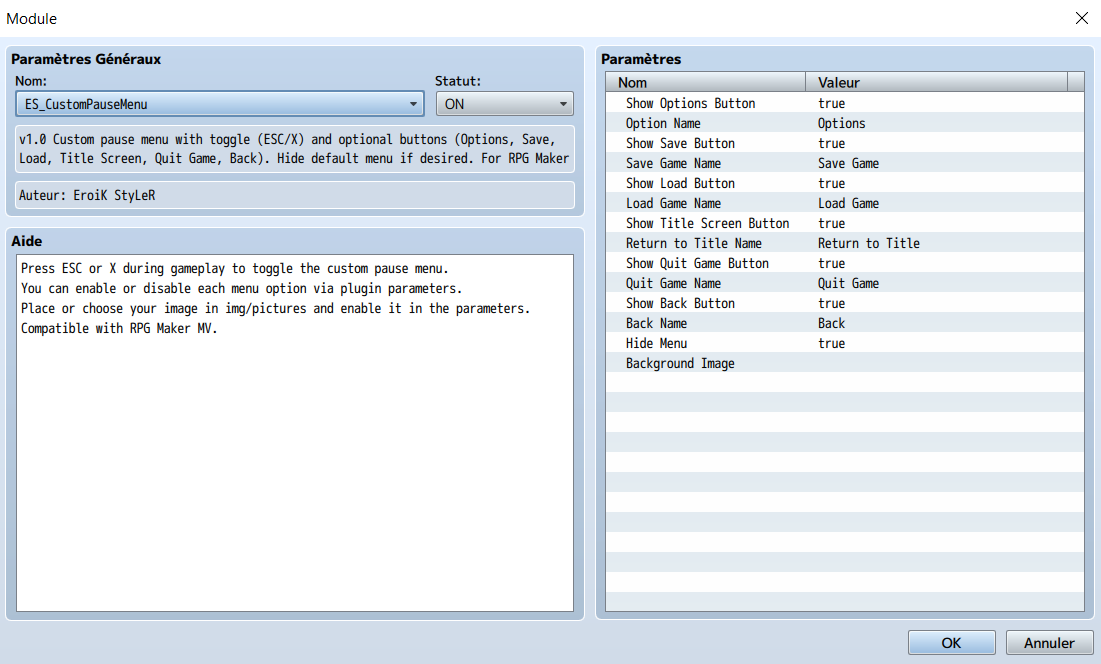This screenshot has width=1101, height=664.
Task: Select the Save Game Name row
Action: [845, 163]
